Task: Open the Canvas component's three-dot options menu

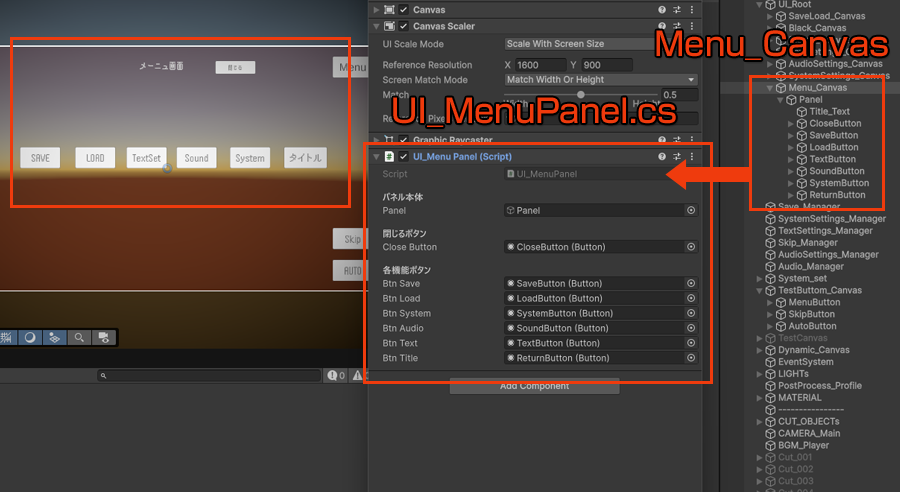Action: click(692, 9)
